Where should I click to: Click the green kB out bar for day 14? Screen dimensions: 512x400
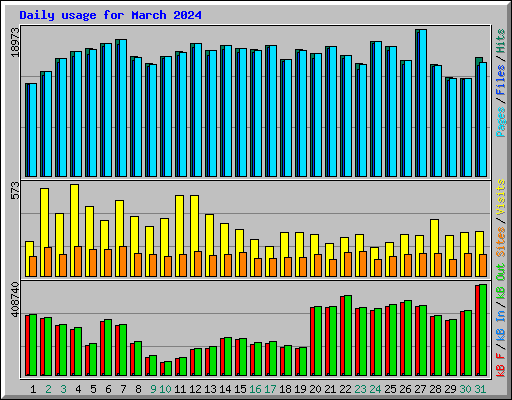tap(228, 356)
